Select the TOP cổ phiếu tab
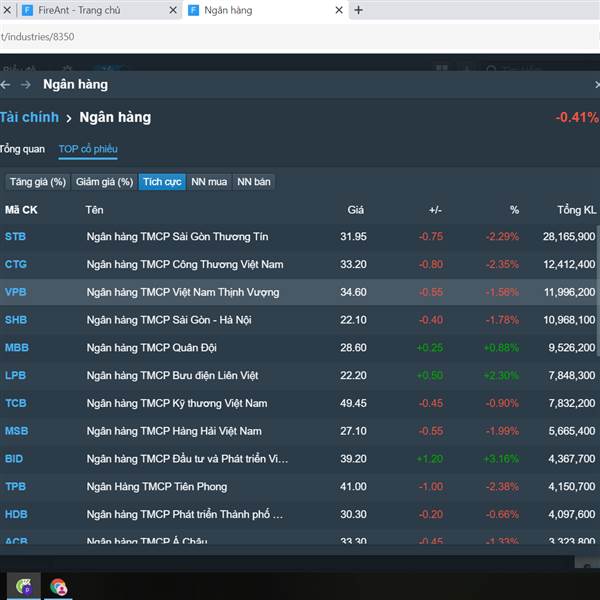 pyautogui.click(x=88, y=149)
